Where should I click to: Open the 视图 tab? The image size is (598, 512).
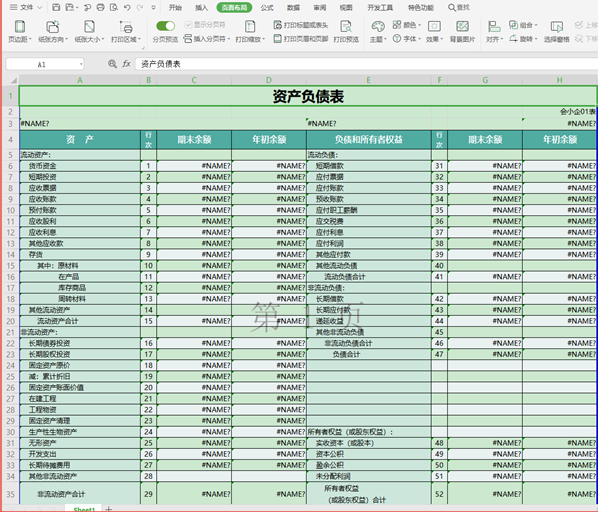point(346,7)
